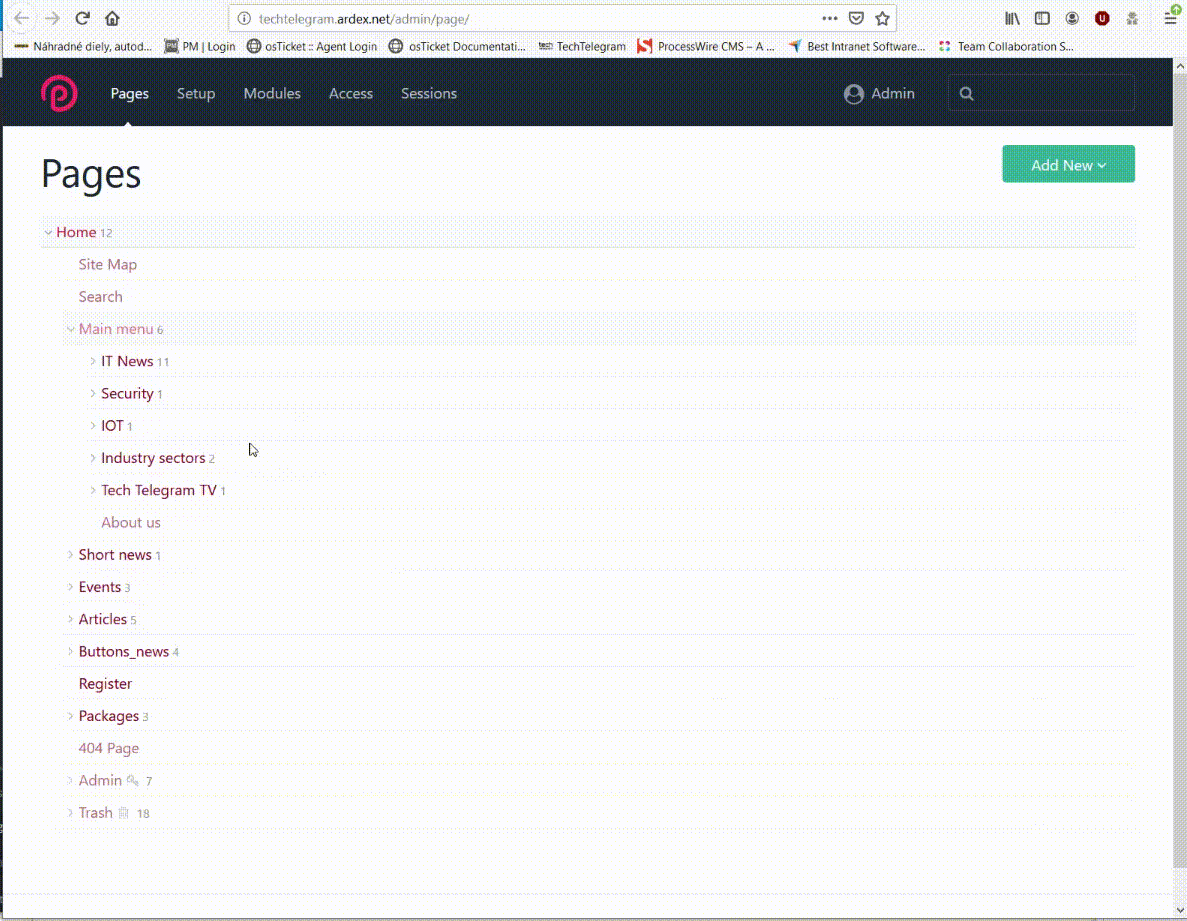Select the About us page
The image size is (1187, 921).
click(131, 522)
